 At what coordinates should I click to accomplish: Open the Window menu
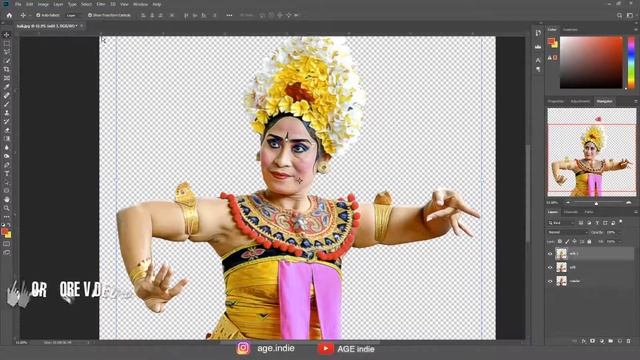pyautogui.click(x=140, y=4)
